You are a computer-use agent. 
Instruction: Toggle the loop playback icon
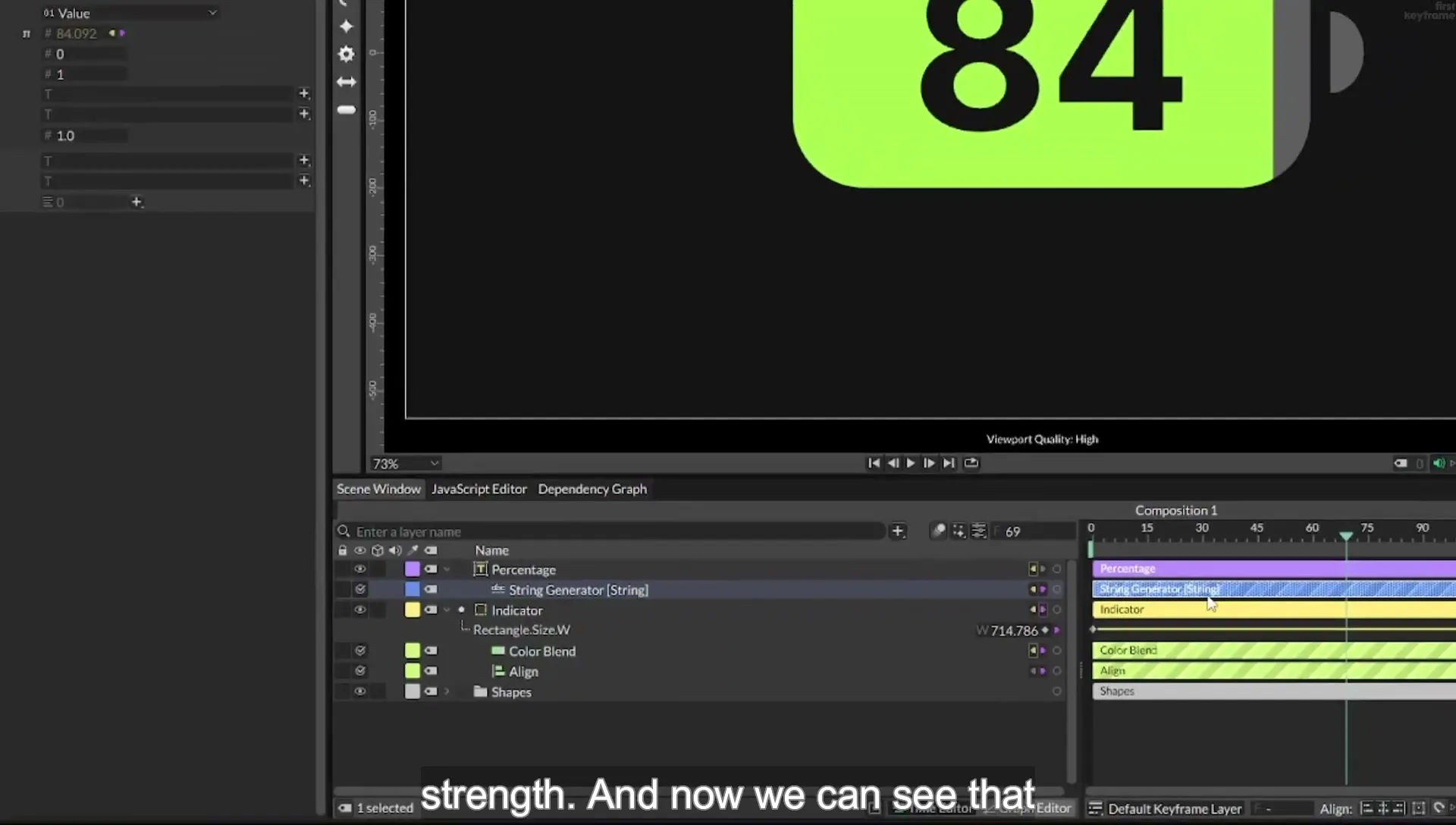click(x=971, y=463)
